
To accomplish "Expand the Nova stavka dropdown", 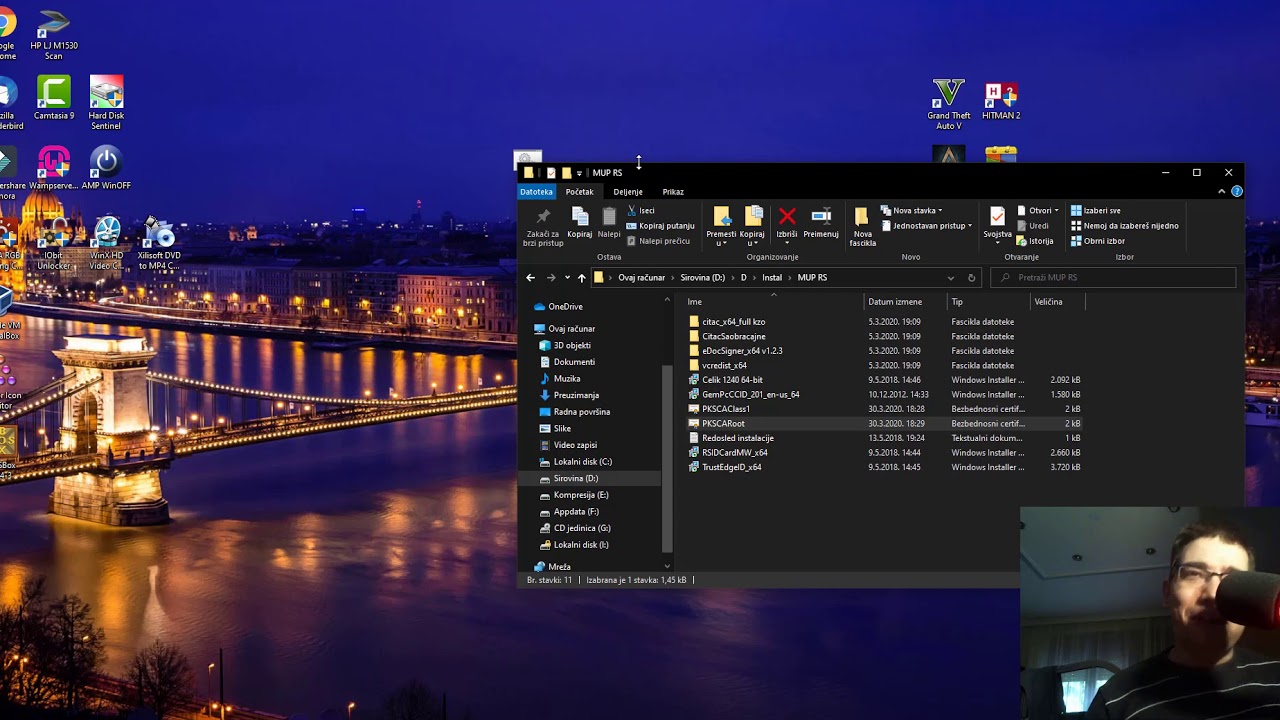I will tap(912, 211).
